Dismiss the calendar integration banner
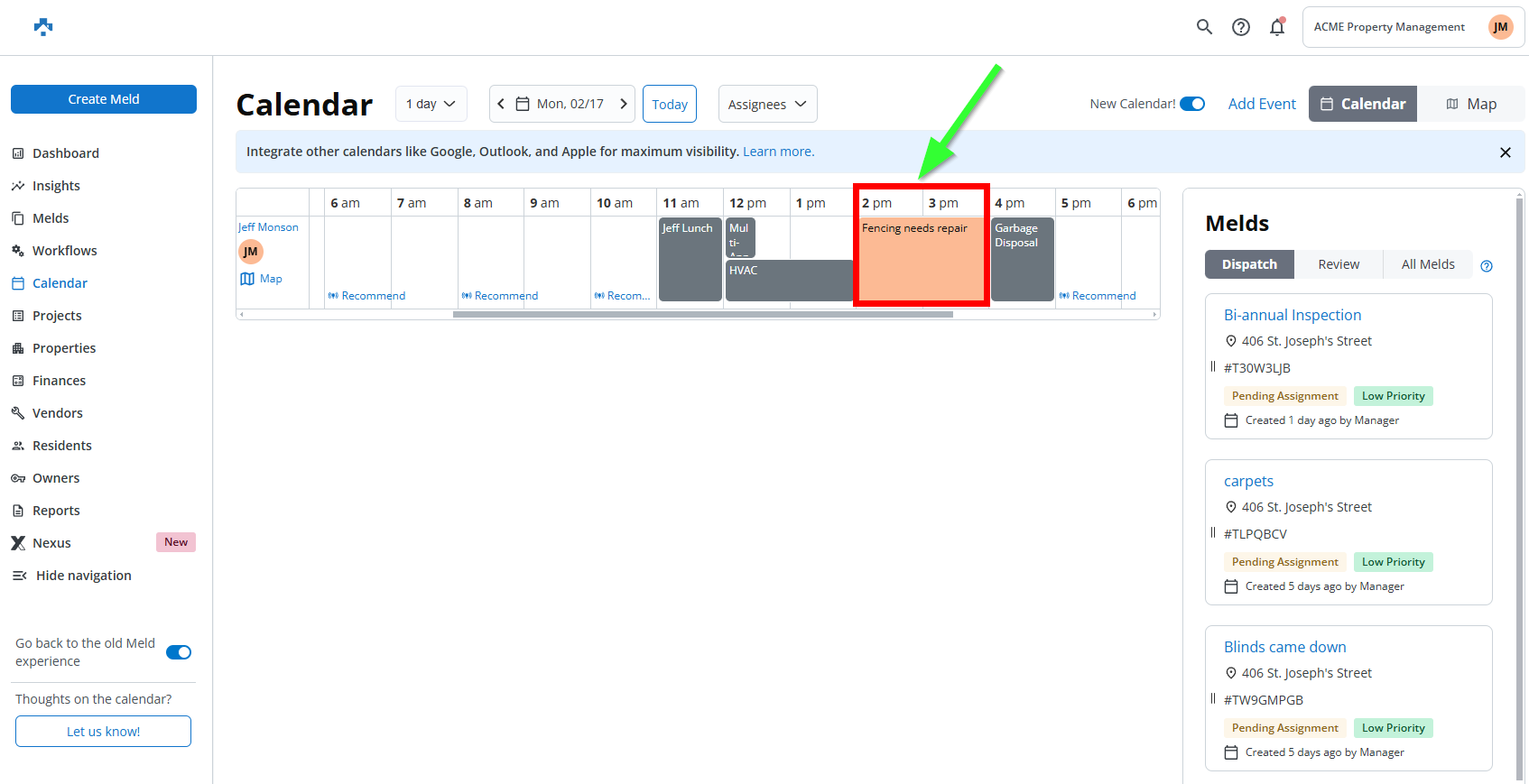 click(1505, 152)
